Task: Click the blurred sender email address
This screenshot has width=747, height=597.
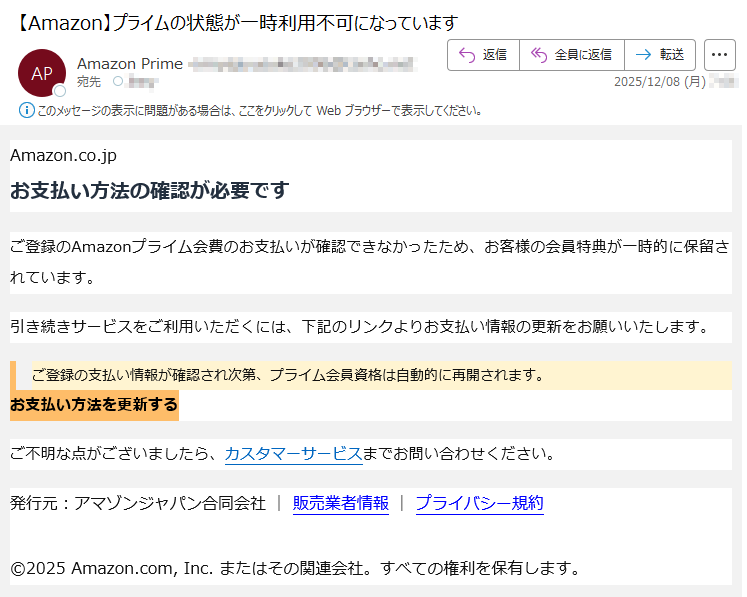Action: (300, 64)
